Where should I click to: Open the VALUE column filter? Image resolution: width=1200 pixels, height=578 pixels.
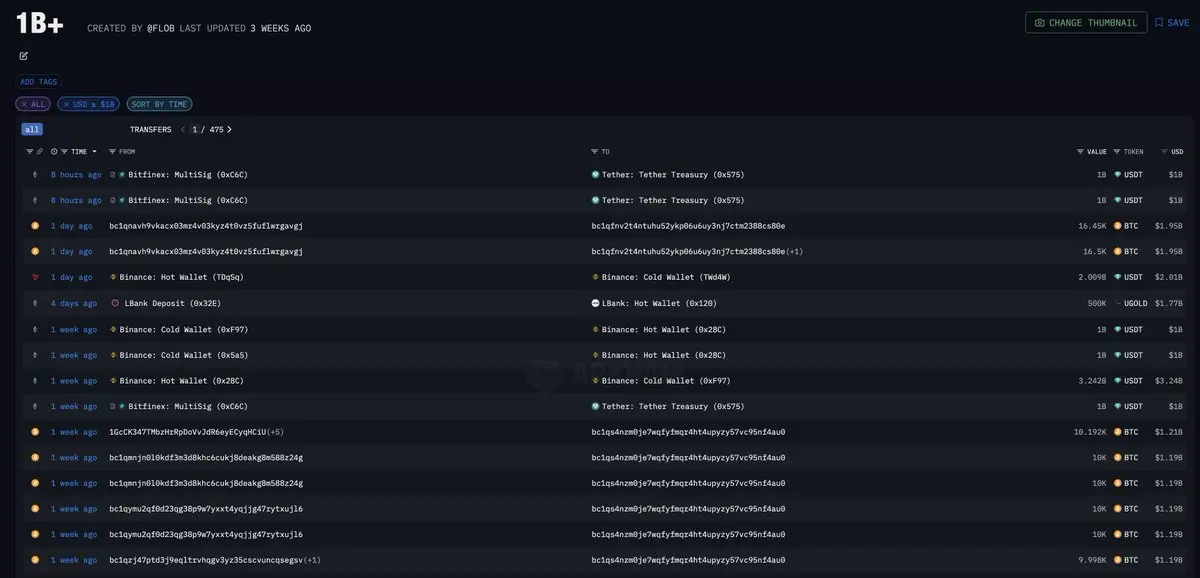point(1080,152)
